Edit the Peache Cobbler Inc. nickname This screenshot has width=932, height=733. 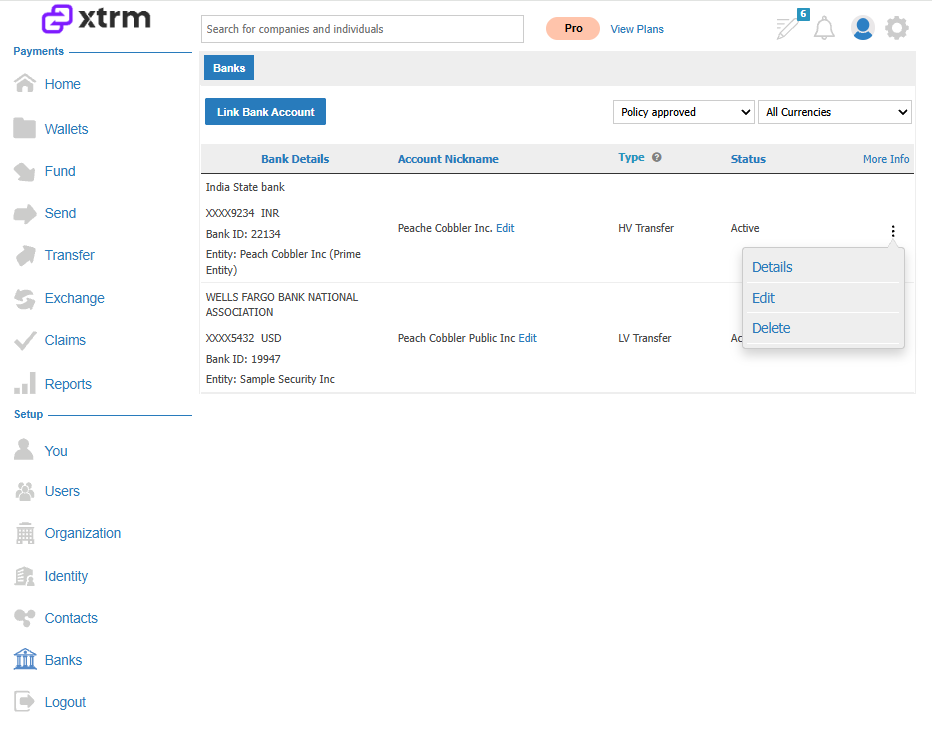(x=505, y=228)
